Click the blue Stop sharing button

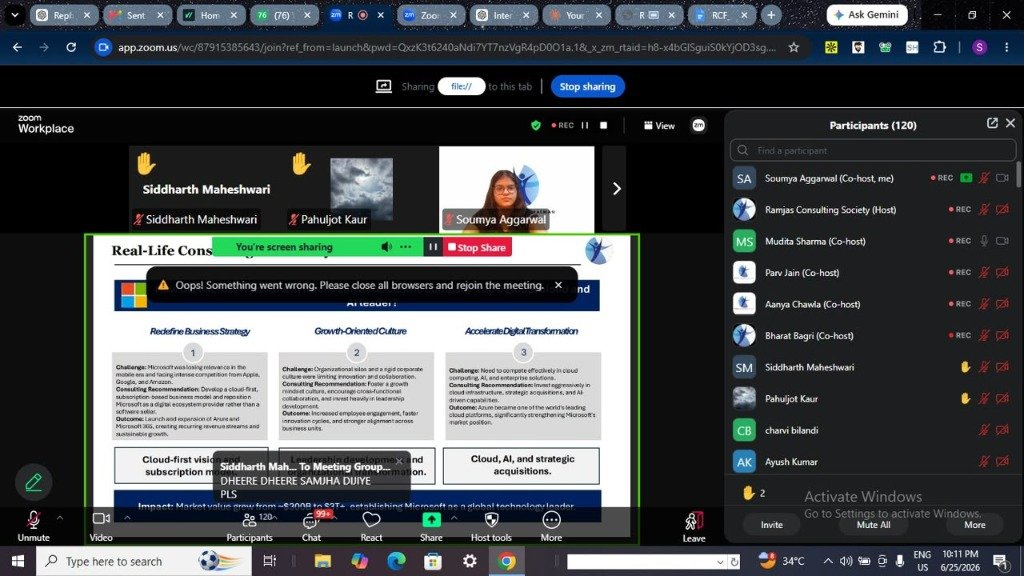tap(587, 86)
